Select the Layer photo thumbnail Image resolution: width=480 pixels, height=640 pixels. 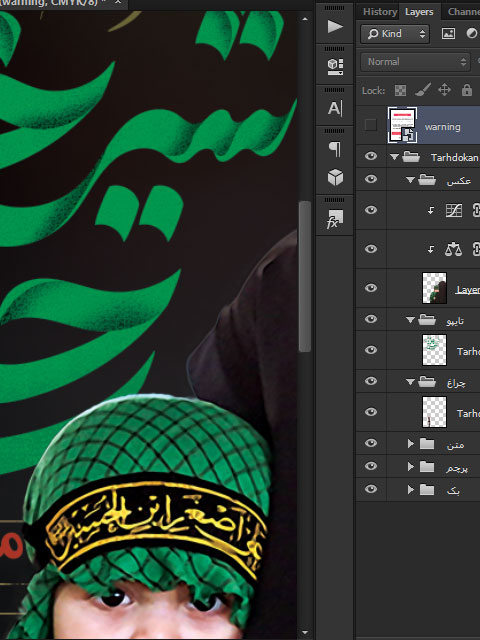[434, 288]
